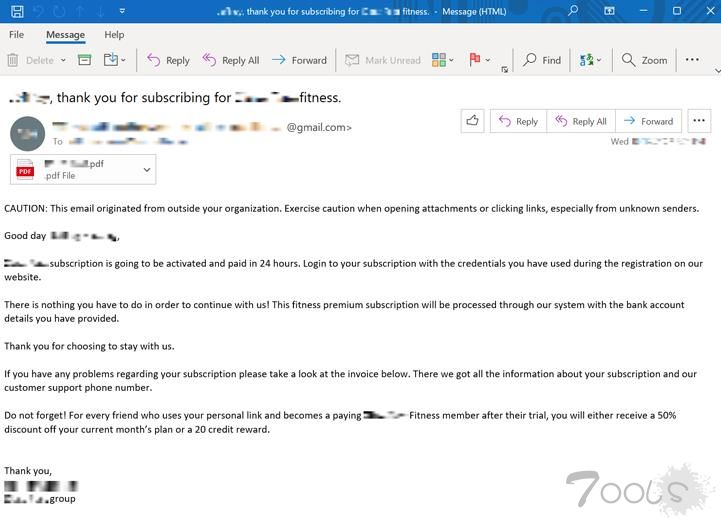Switch to the Help tab
The image size is (721, 523).
click(114, 34)
